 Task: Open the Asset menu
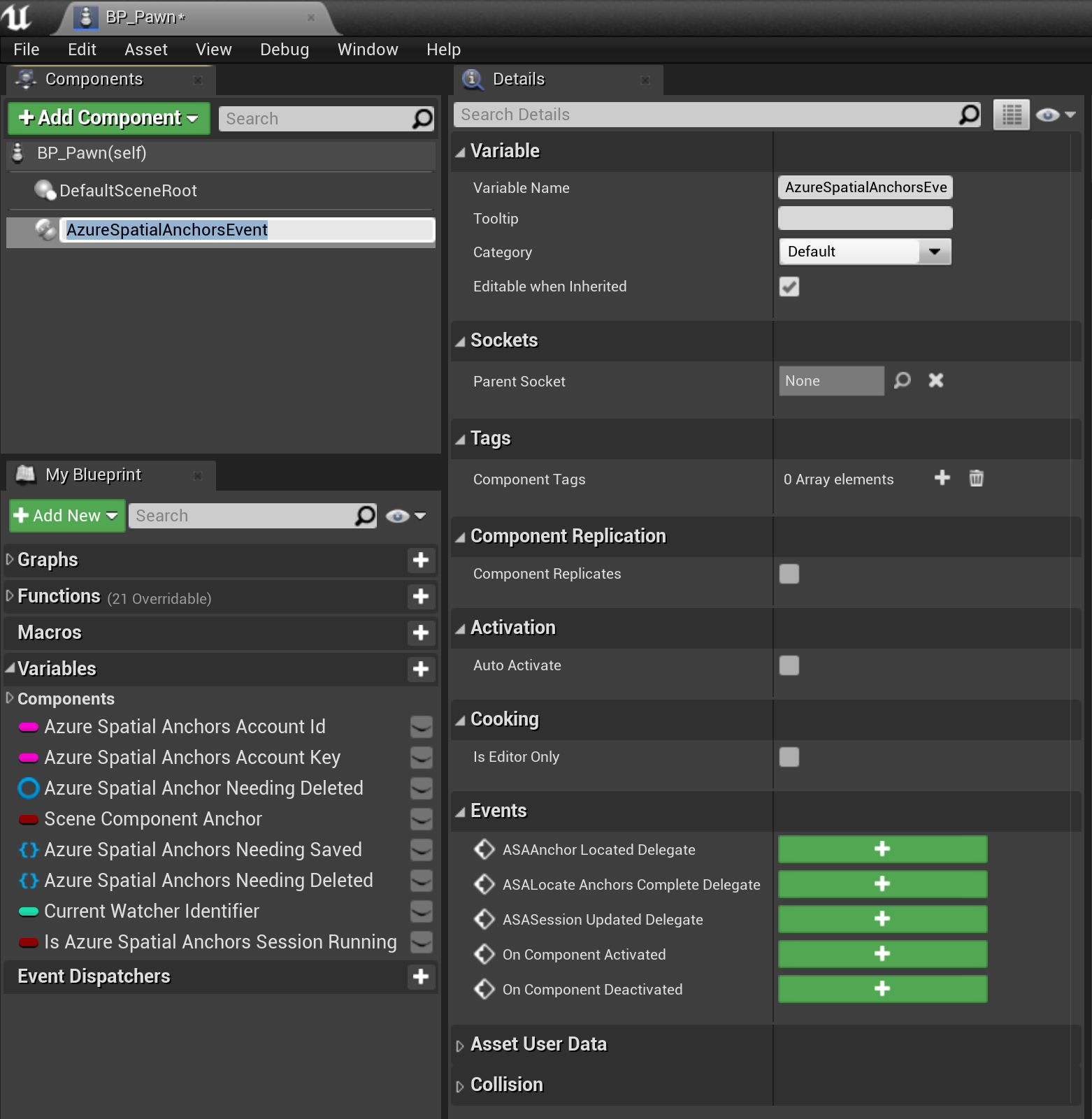click(146, 50)
